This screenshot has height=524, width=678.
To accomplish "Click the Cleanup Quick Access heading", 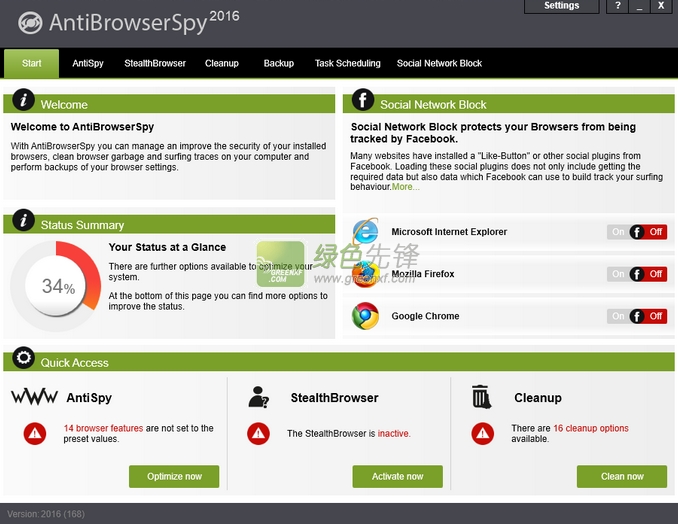I will click(x=538, y=398).
